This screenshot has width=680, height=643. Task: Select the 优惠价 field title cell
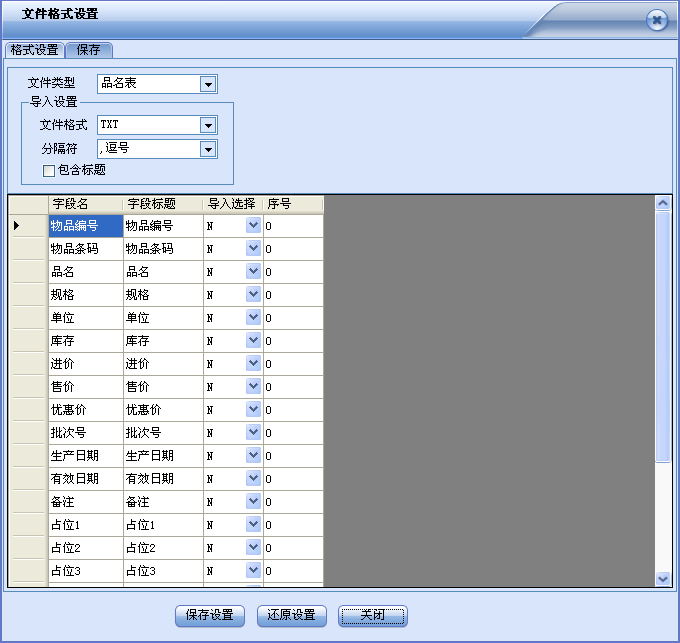163,410
